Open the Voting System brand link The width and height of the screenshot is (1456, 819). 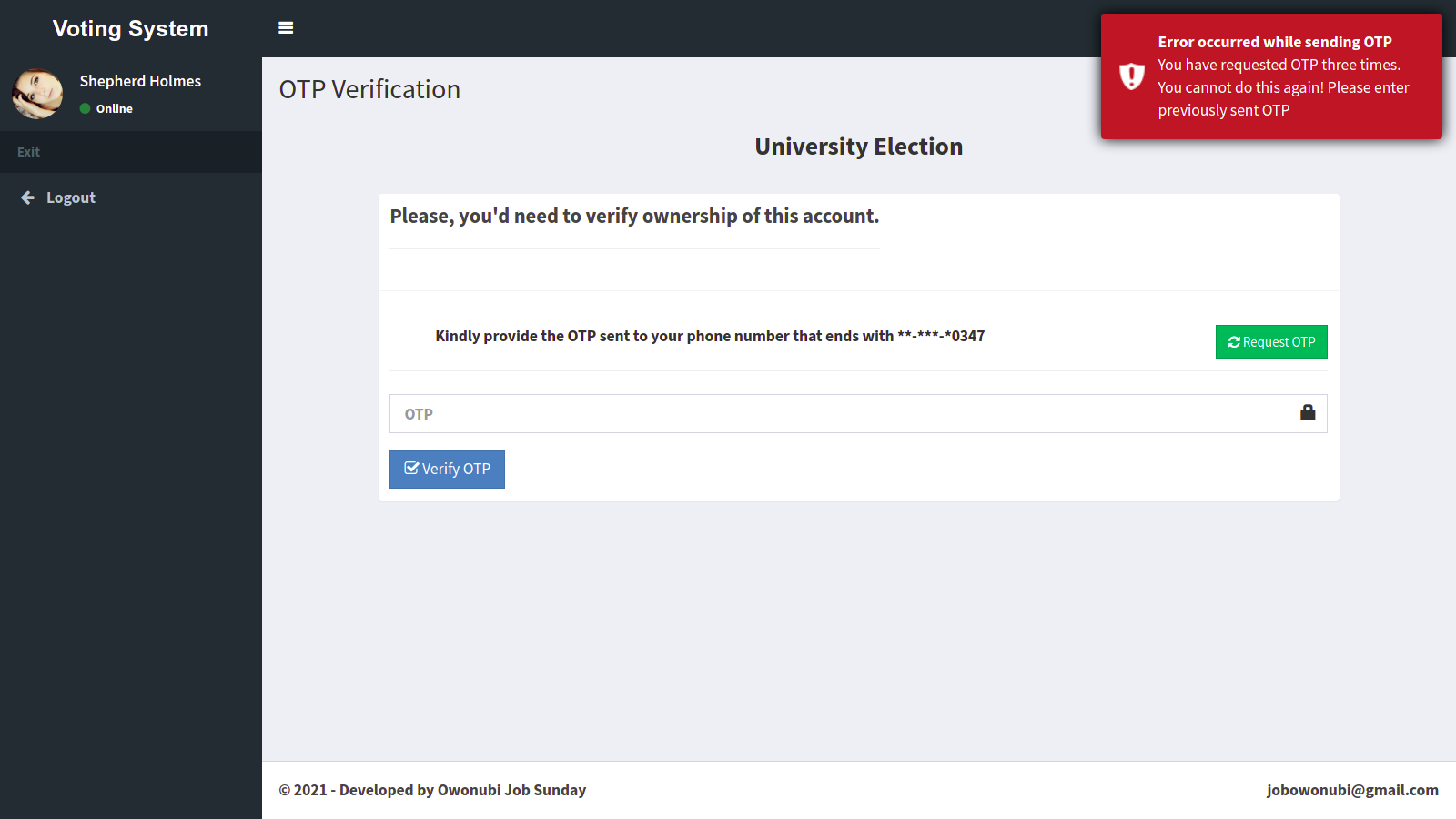(131, 28)
